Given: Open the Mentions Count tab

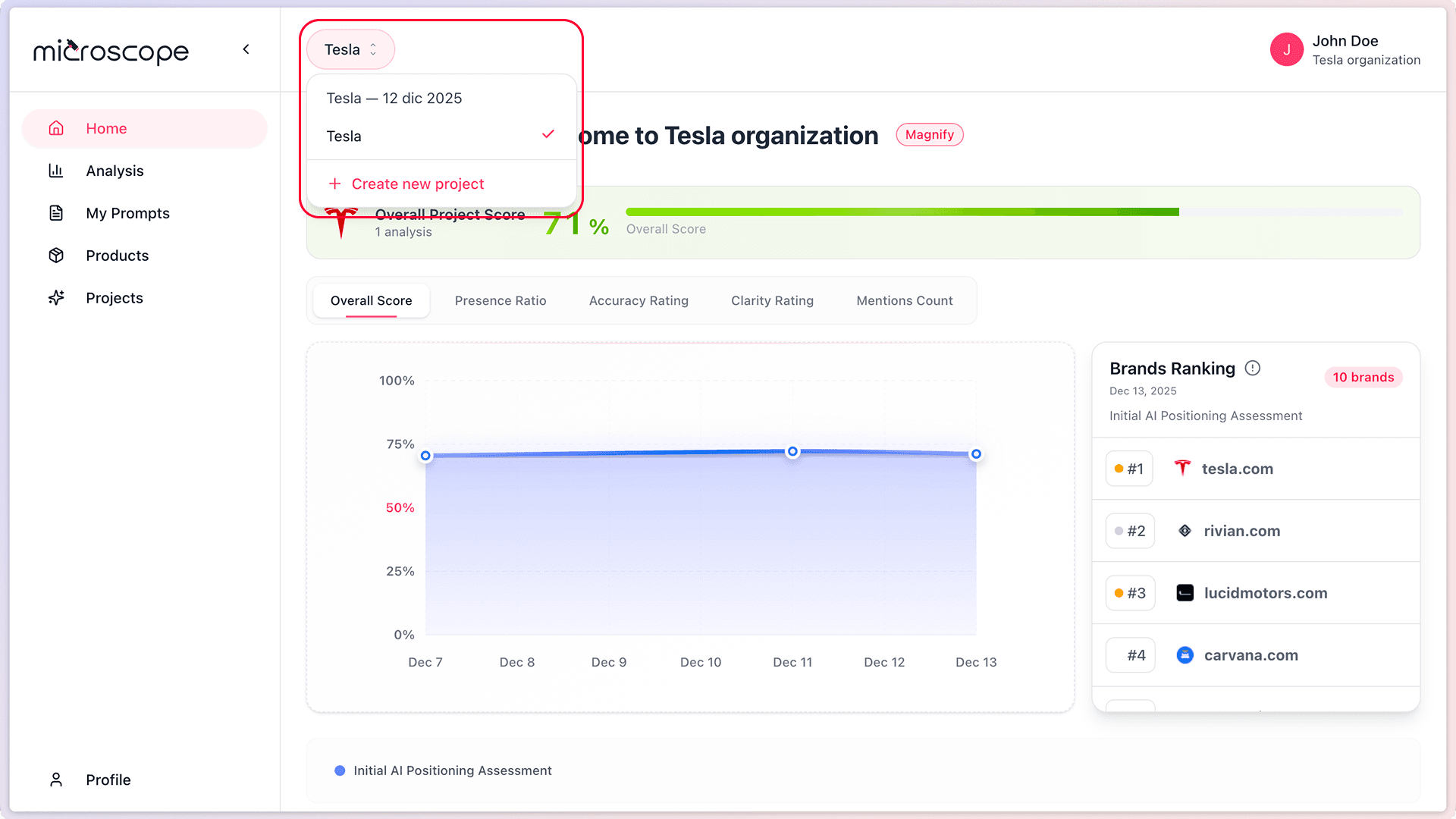Looking at the screenshot, I should [x=904, y=300].
